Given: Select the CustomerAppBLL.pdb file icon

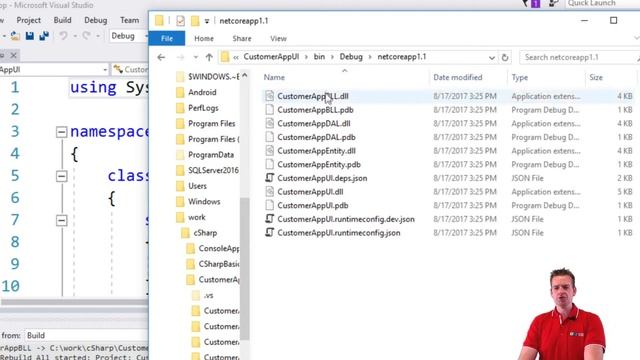Looking at the screenshot, I should (269, 110).
